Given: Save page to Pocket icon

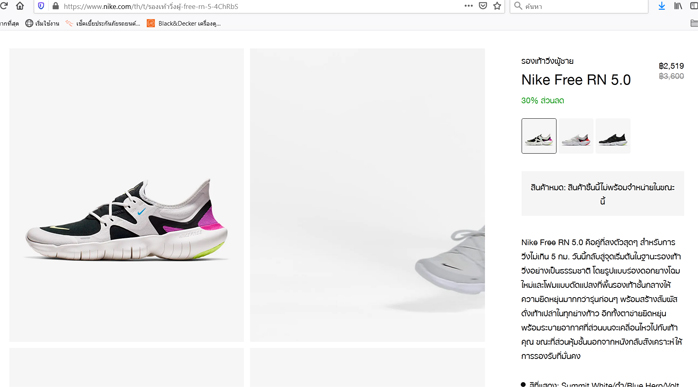Looking at the screenshot, I should point(483,6).
